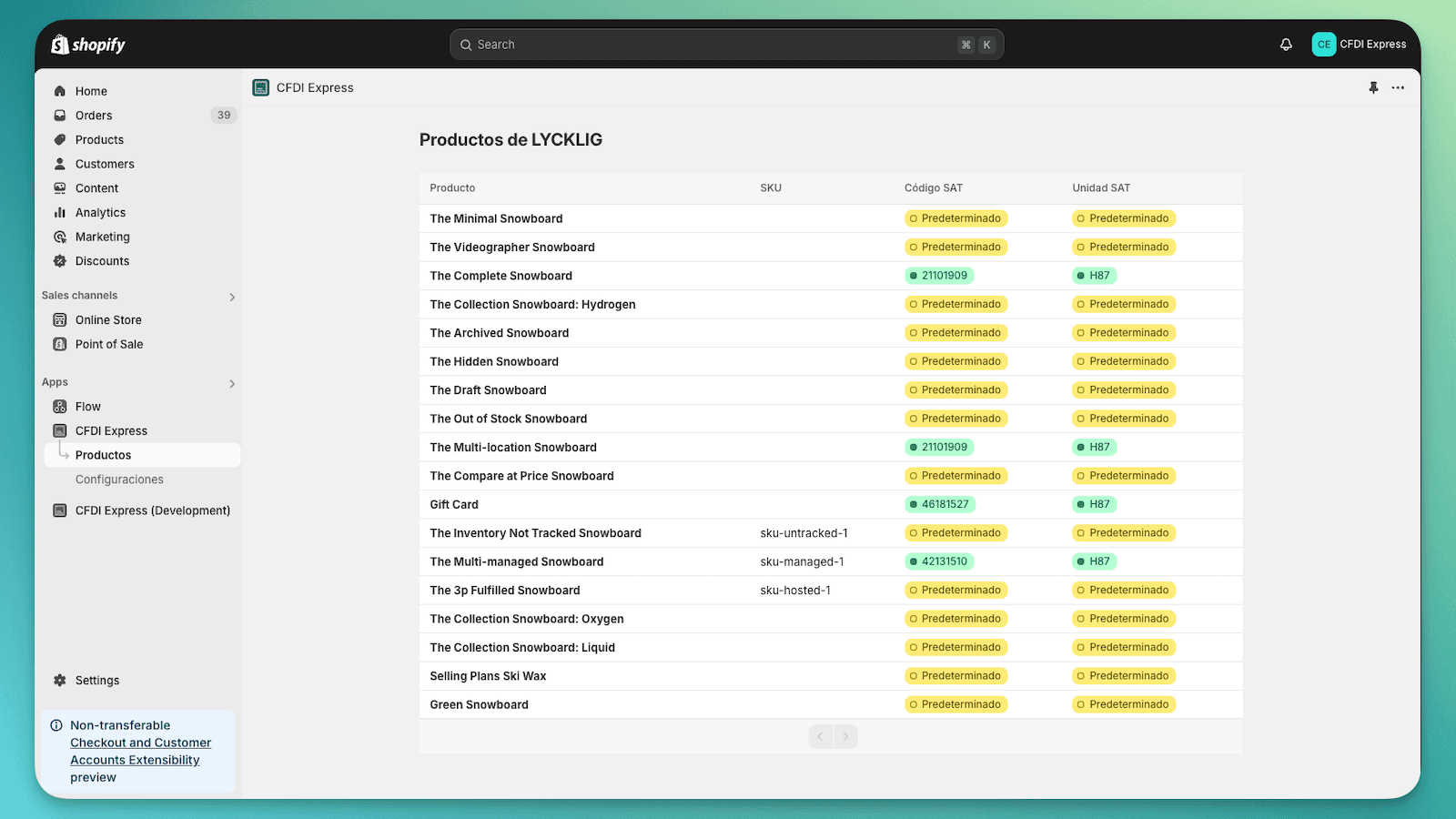This screenshot has height=819, width=1456.
Task: Go to Orders in the sidebar
Action: pos(94,116)
